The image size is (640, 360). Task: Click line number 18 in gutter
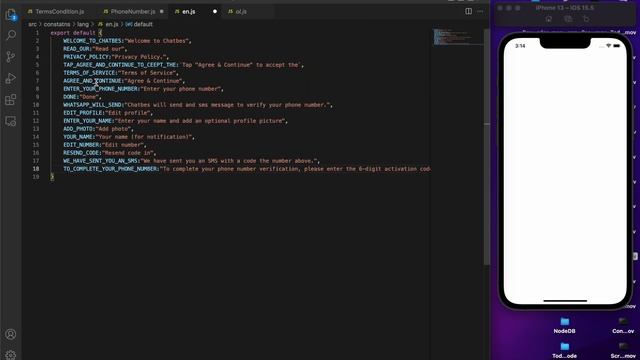[x=36, y=169]
